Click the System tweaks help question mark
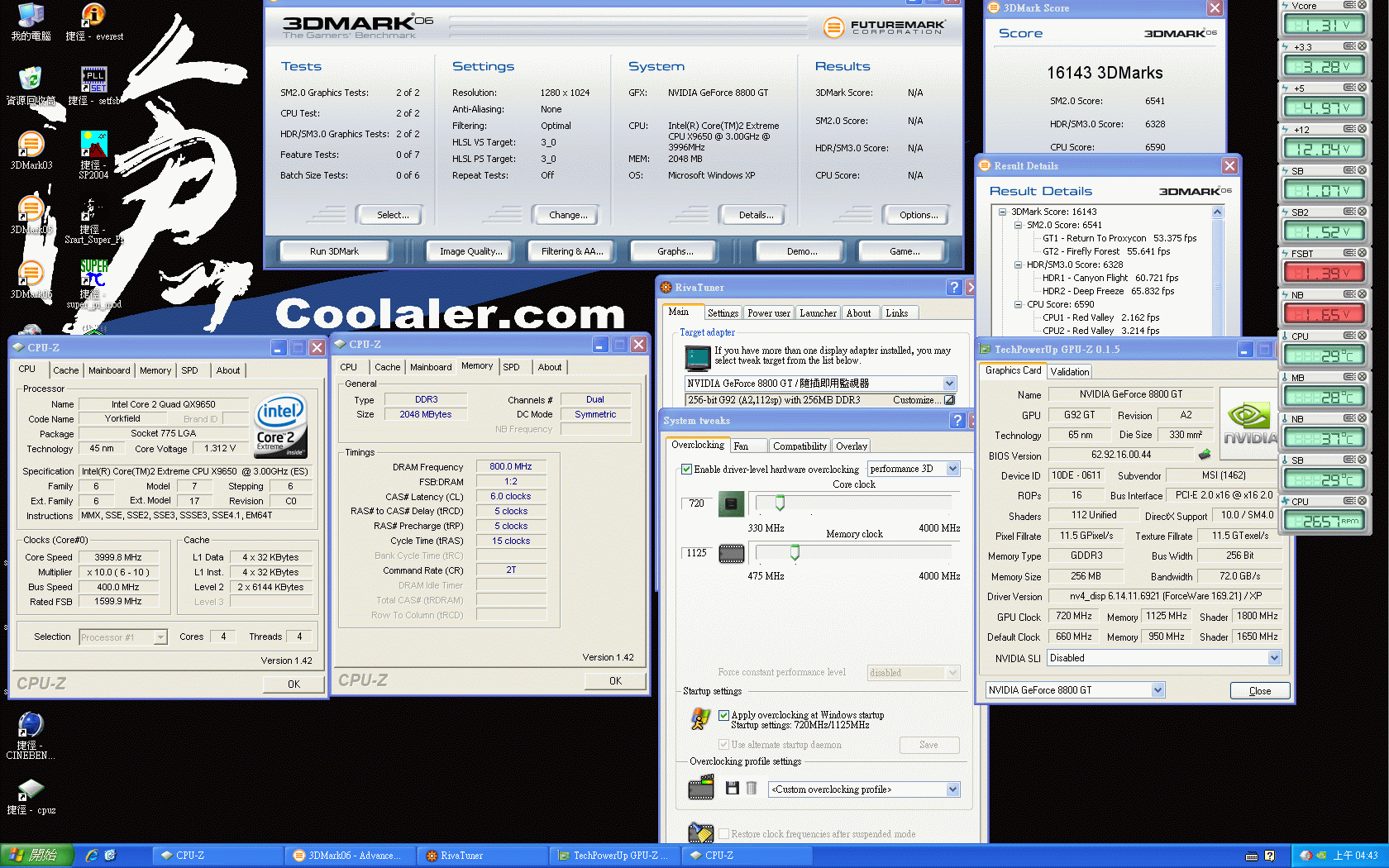This screenshot has height=868, width=1389. 957,420
